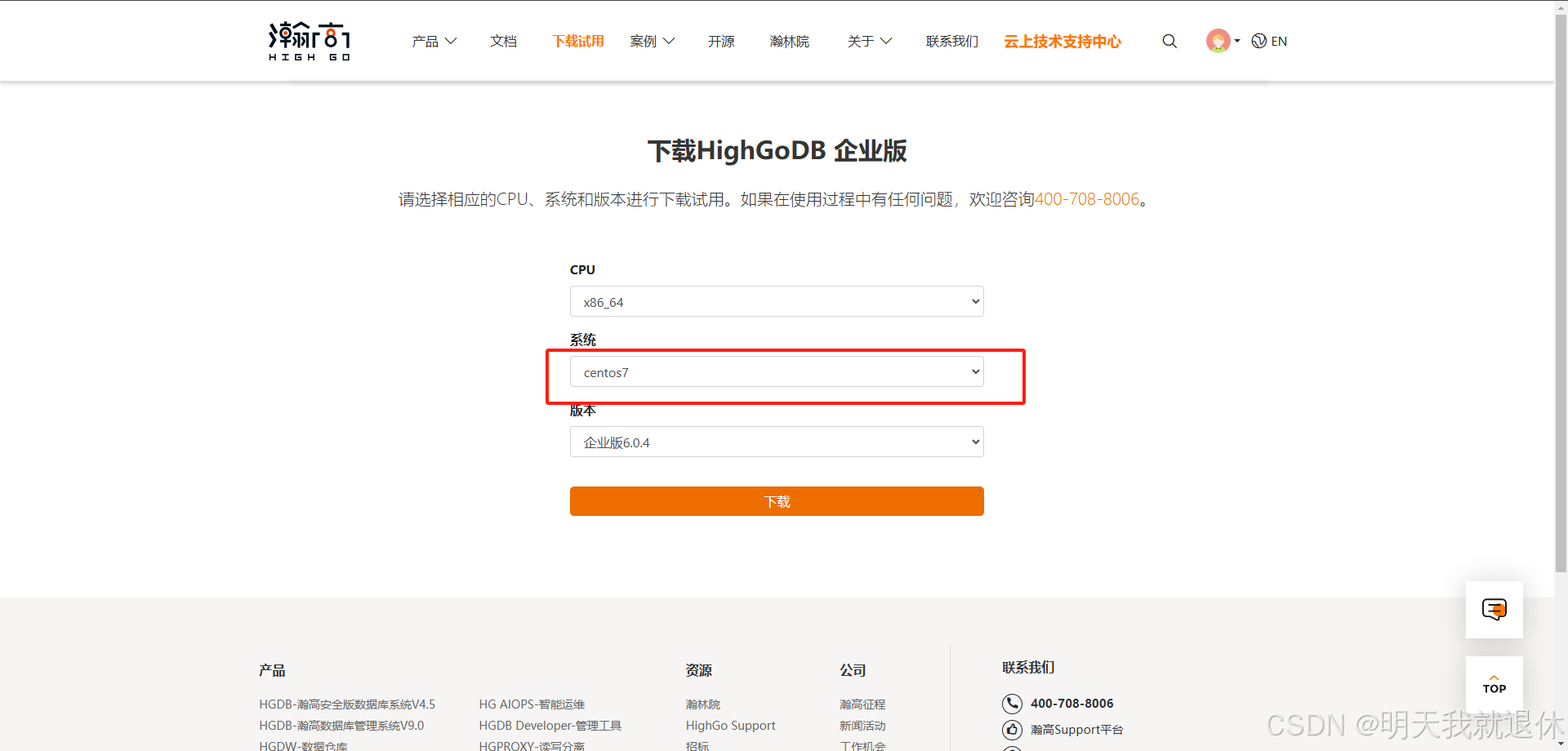The image size is (1568, 751).
Task: Open HighGo Support footer link
Action: coord(731,725)
